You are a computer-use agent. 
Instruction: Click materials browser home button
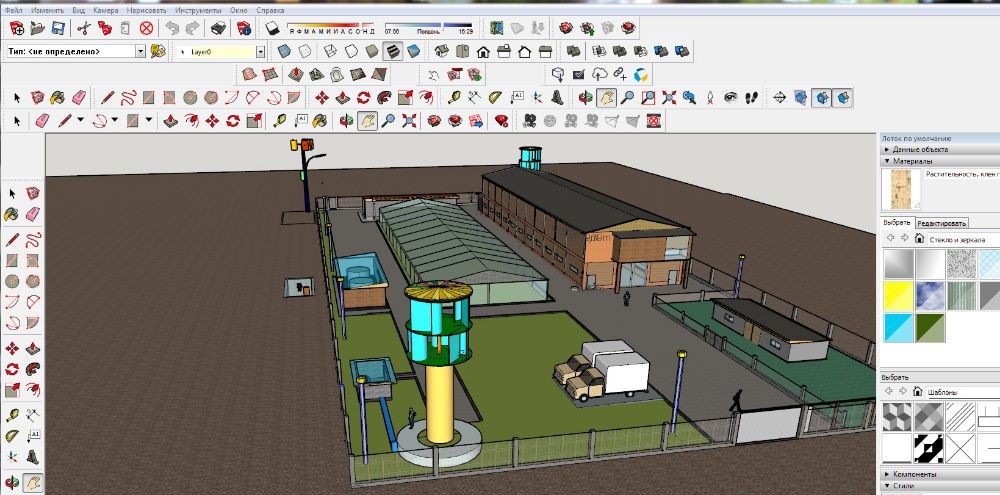tap(919, 239)
